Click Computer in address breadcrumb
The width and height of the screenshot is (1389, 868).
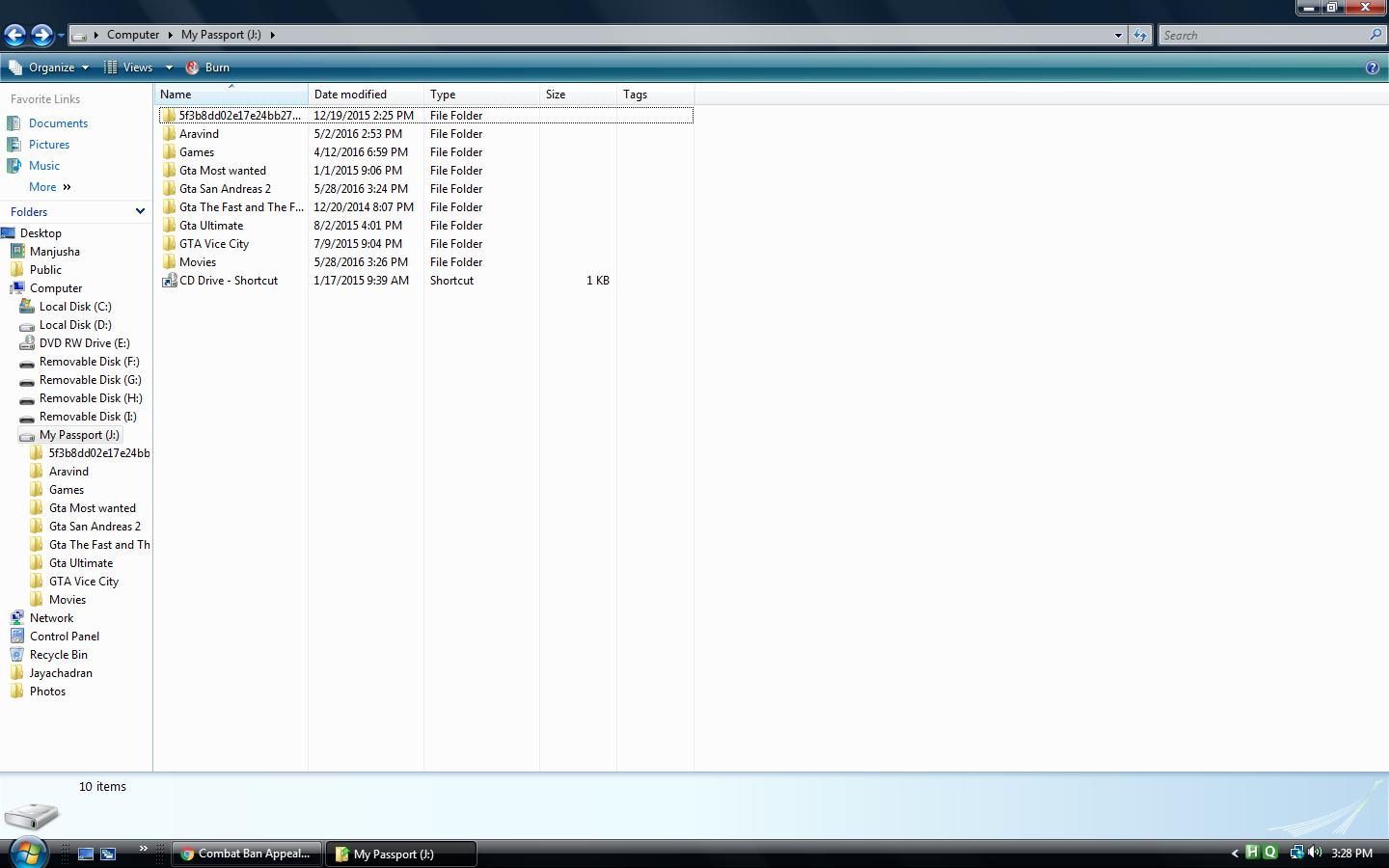[x=133, y=35]
